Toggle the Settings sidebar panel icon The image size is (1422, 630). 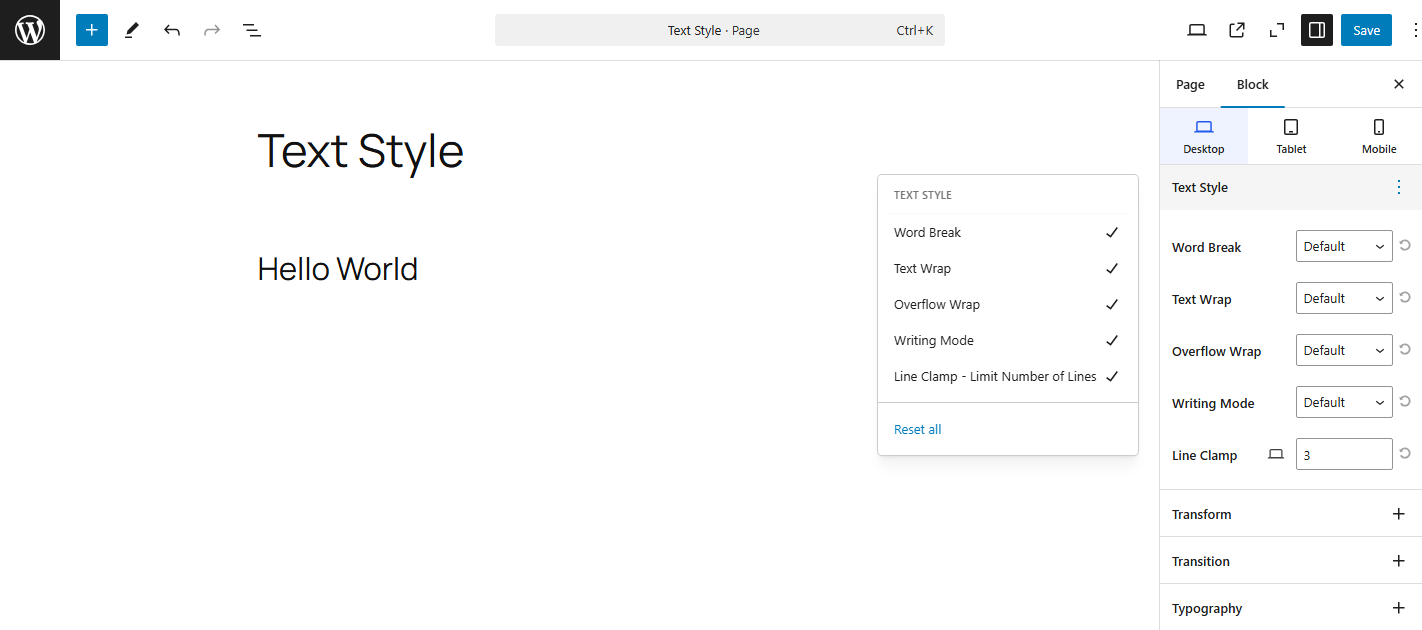coord(1317,30)
